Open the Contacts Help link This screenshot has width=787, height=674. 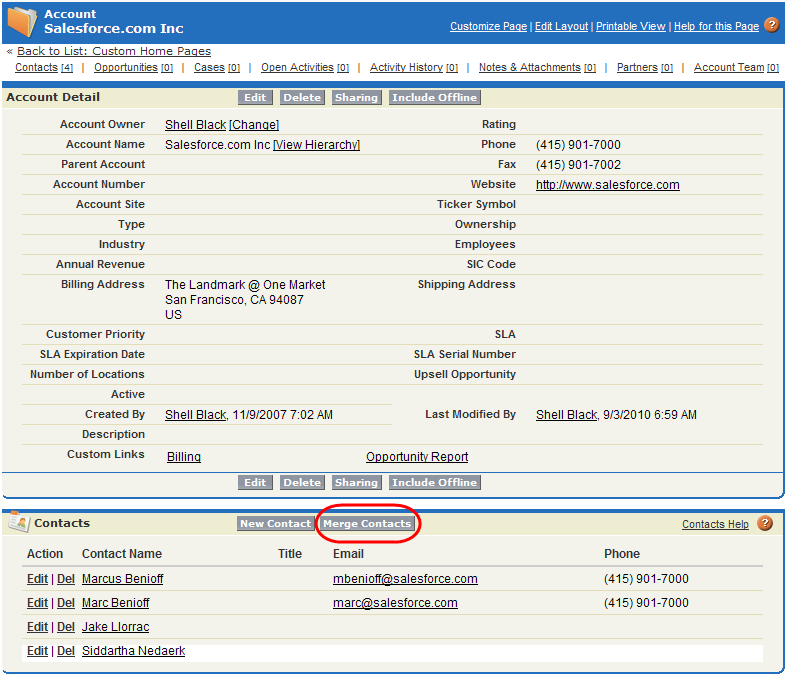click(x=715, y=524)
